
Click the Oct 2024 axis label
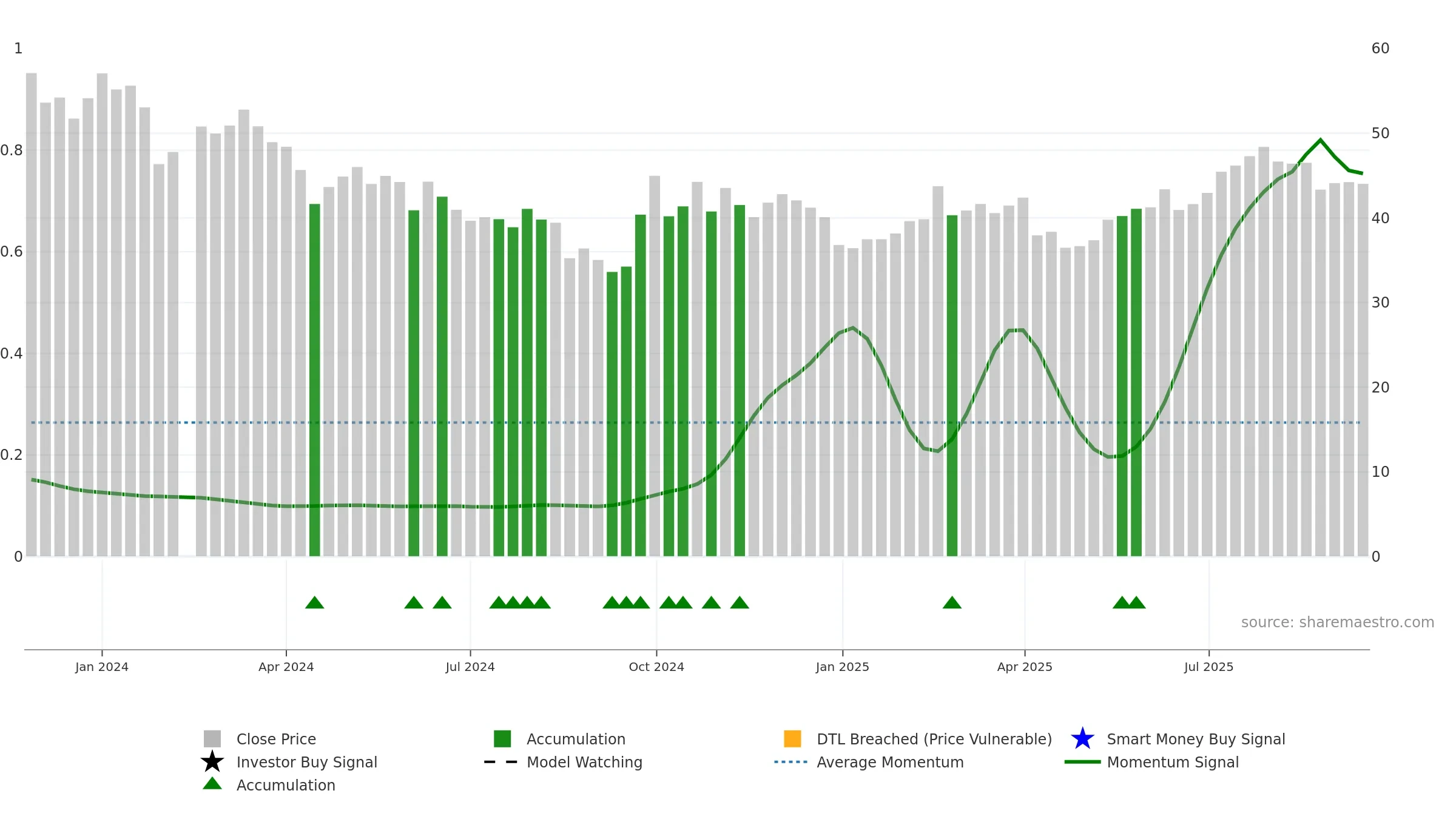pos(656,667)
